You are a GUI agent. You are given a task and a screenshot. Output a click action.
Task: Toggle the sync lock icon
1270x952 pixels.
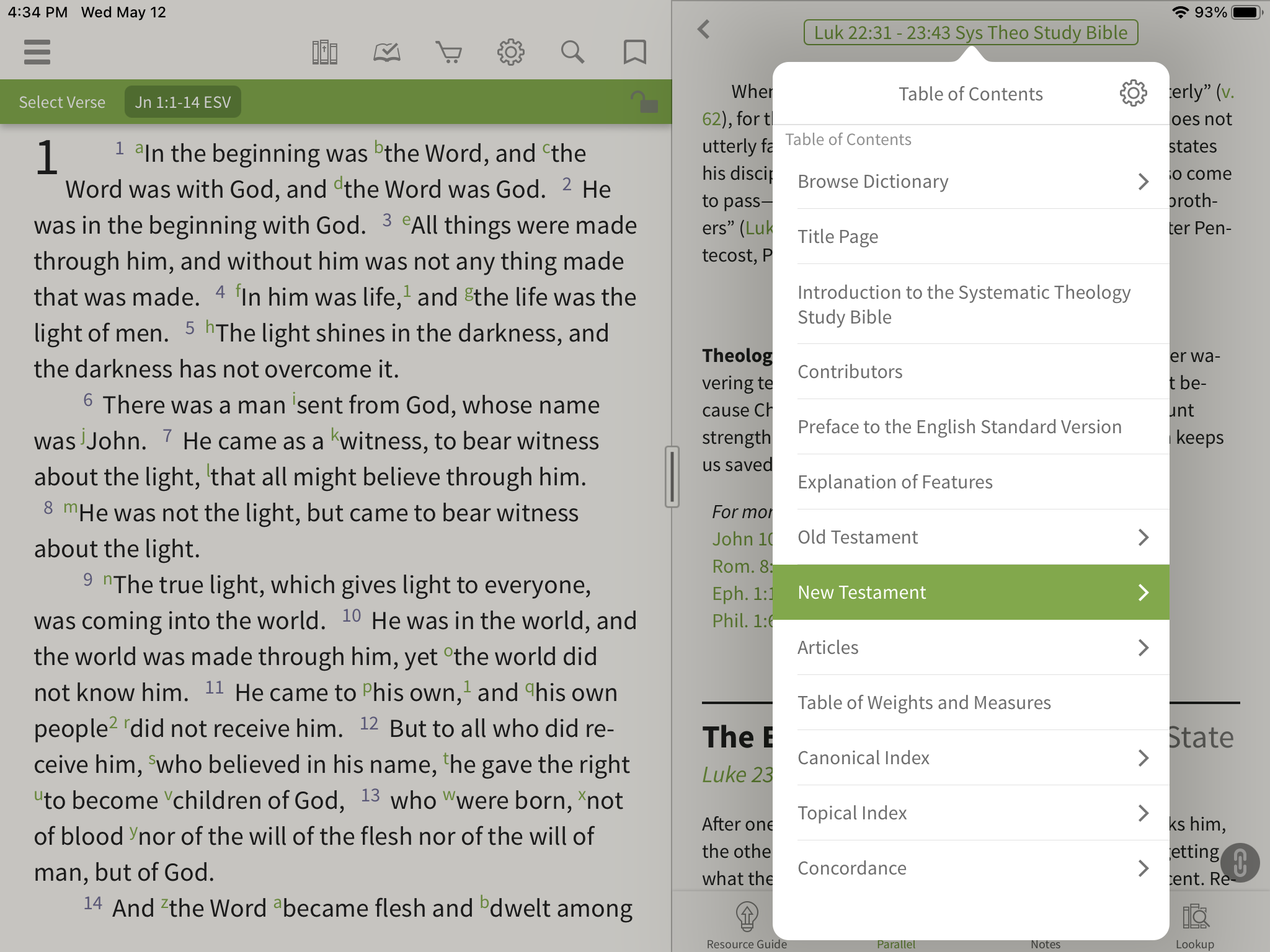pyautogui.click(x=644, y=102)
